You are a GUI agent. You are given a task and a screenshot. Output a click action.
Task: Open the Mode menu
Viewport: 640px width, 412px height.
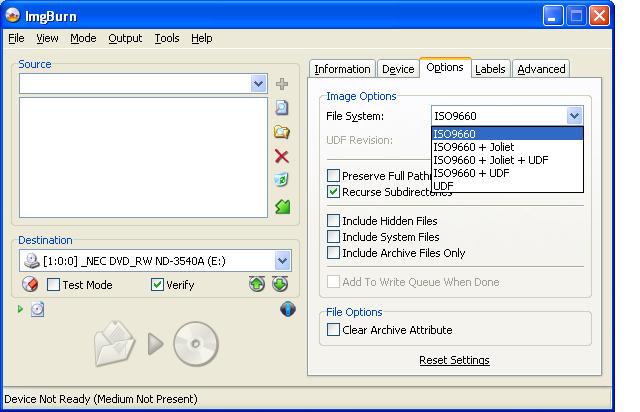tap(83, 38)
